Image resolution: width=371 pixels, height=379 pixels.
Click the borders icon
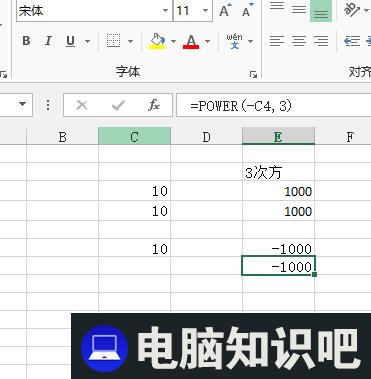113,41
